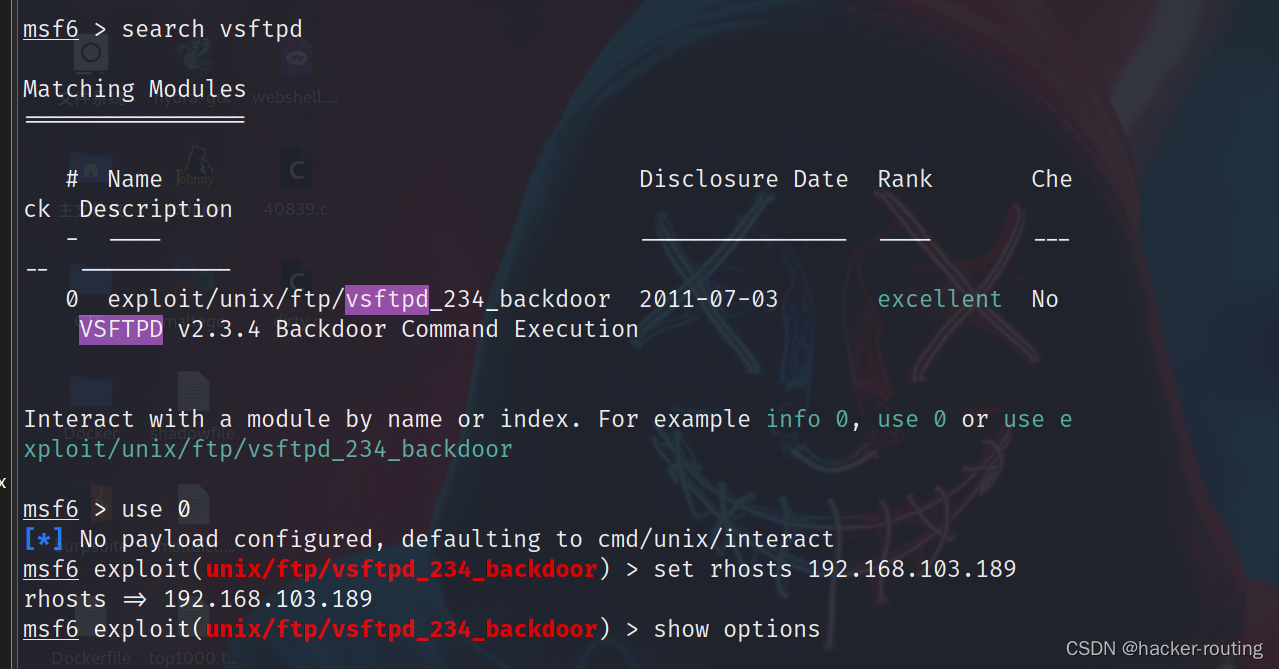
Task: Click the 'show options' command
Action: [x=737, y=629]
